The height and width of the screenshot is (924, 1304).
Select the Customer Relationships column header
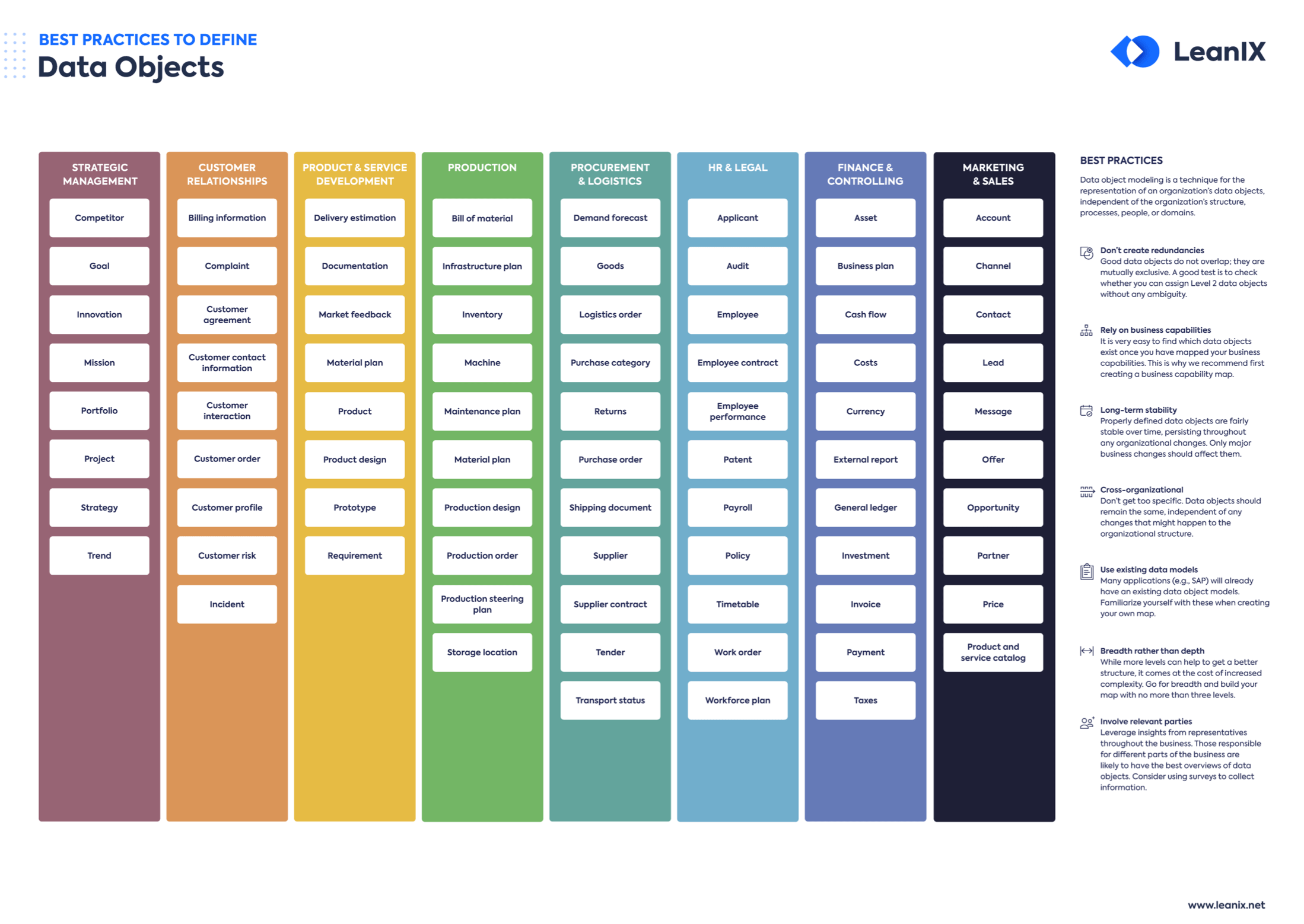pyautogui.click(x=227, y=174)
